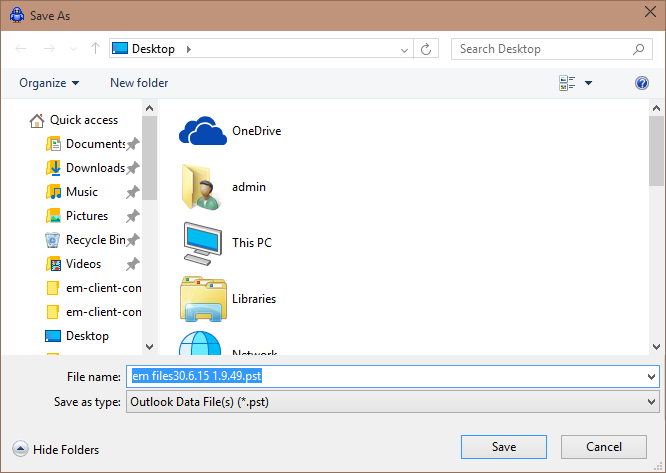Click the Pictures pin icon

(x=133, y=216)
